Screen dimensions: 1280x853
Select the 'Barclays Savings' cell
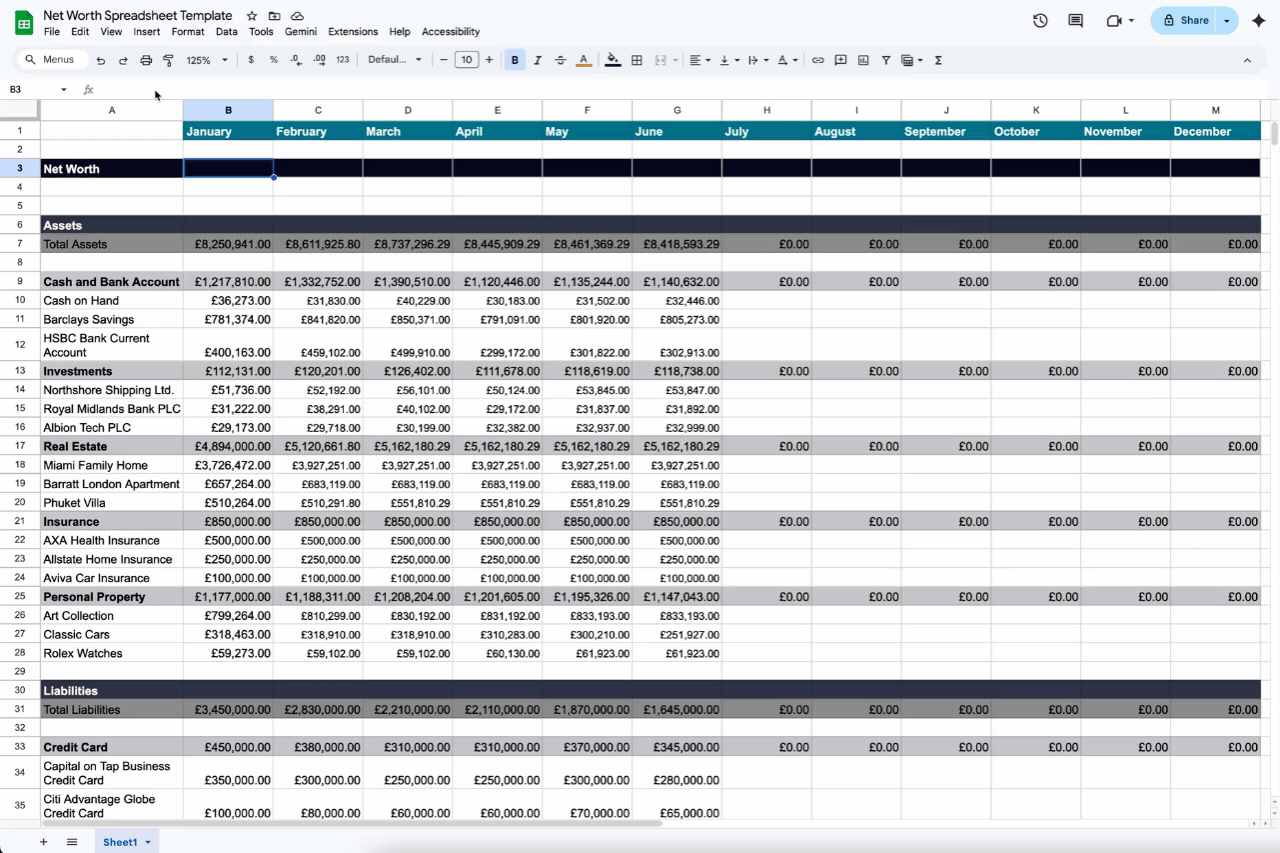coord(112,320)
